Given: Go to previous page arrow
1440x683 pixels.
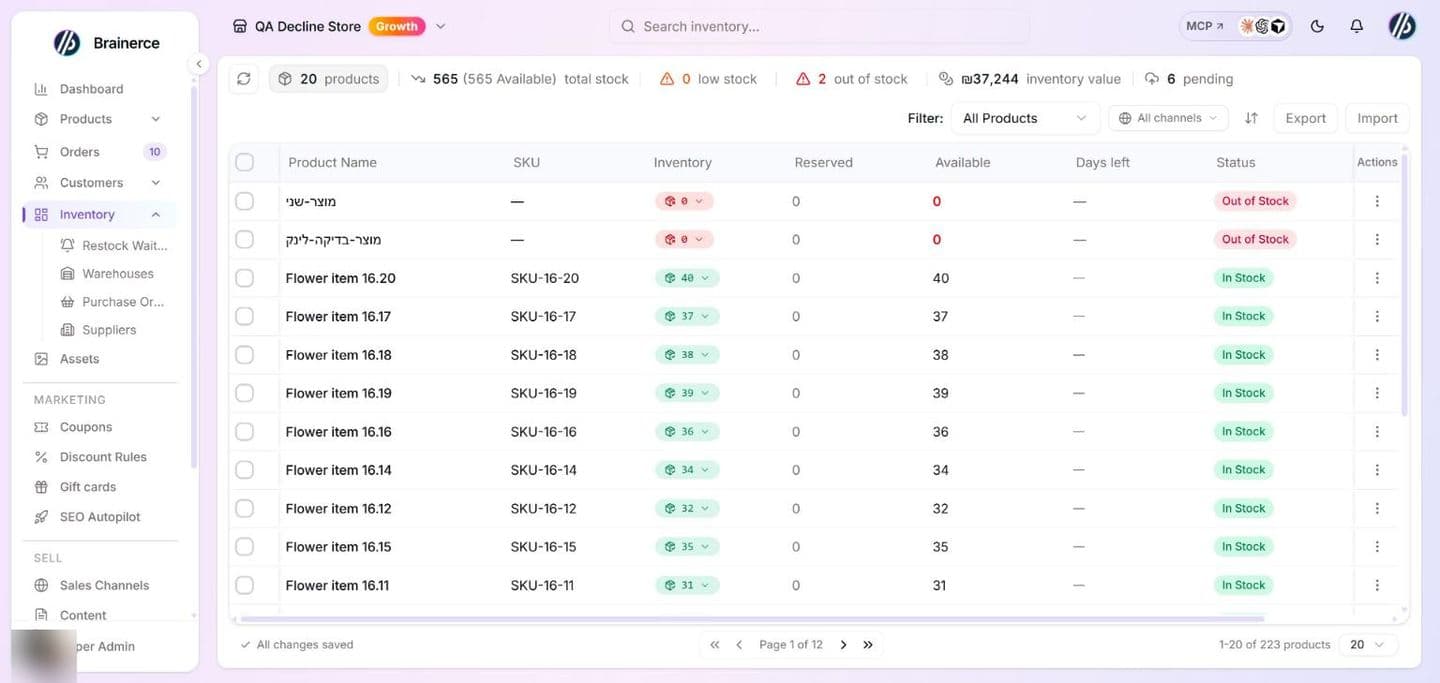Looking at the screenshot, I should click(739, 645).
